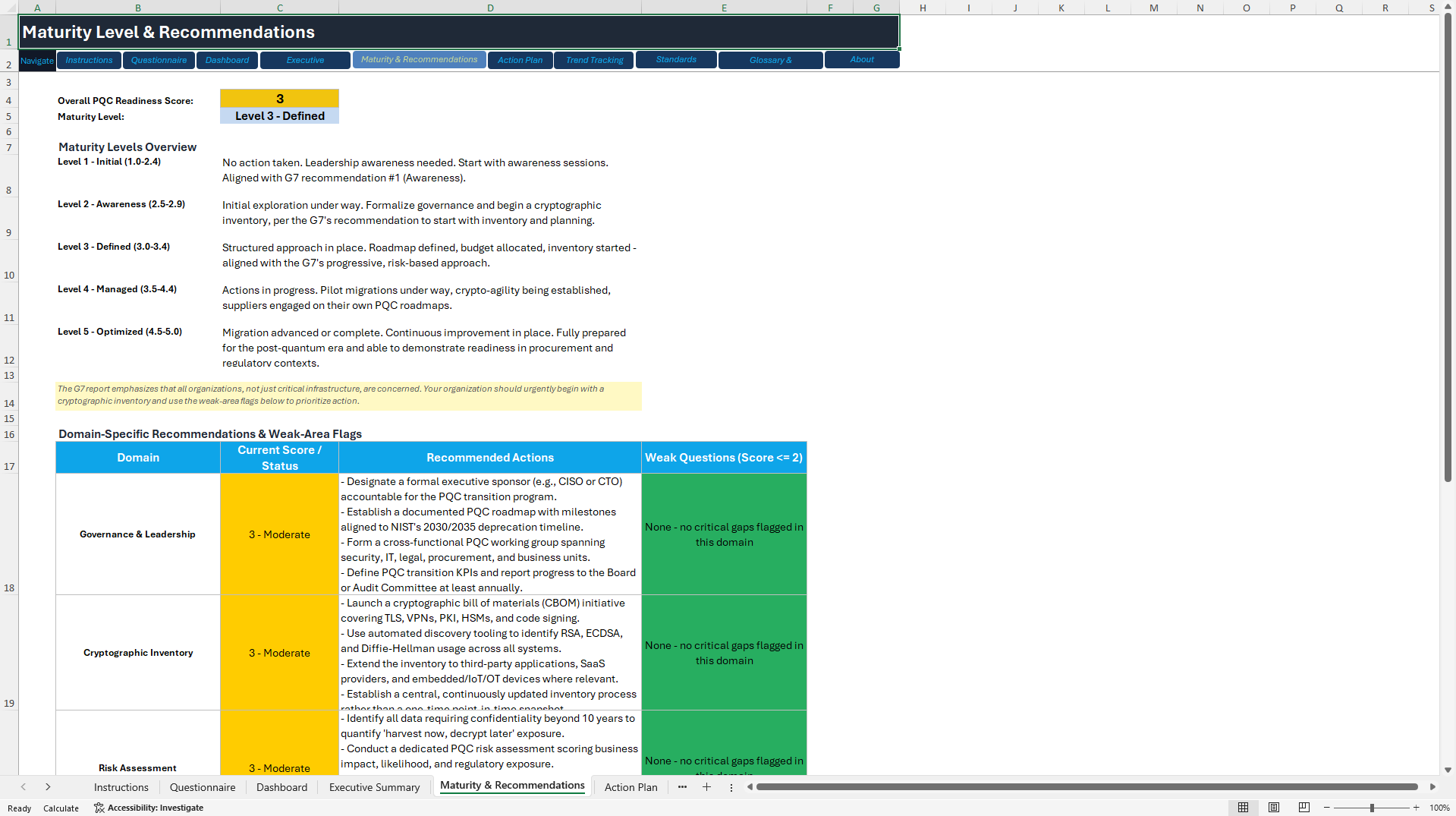Select the 'Recommended Actions' header cell
The image size is (1456, 816).
[x=490, y=458]
